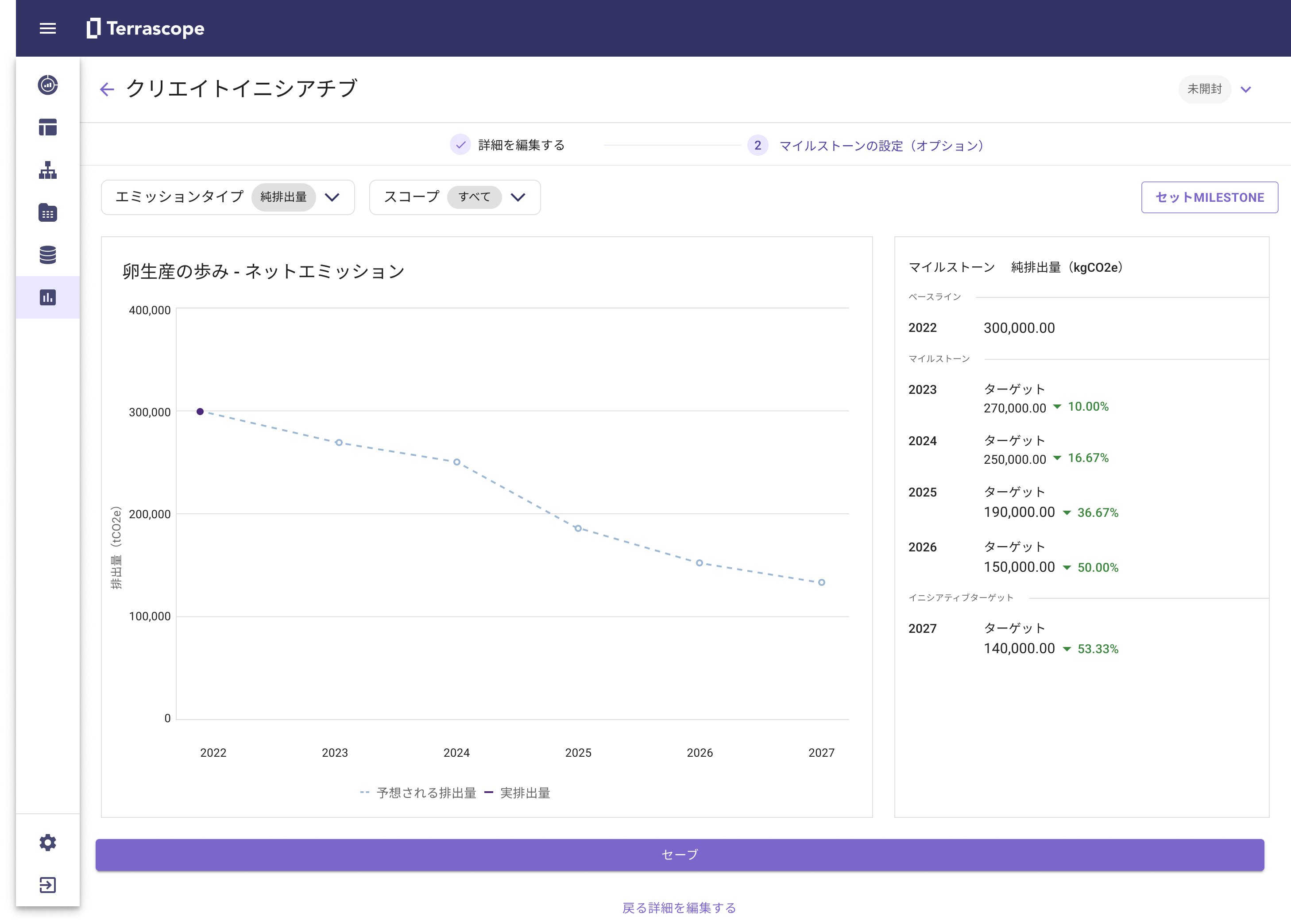The image size is (1291, 924).
Task: Go back using the left arrow
Action: coord(107,89)
